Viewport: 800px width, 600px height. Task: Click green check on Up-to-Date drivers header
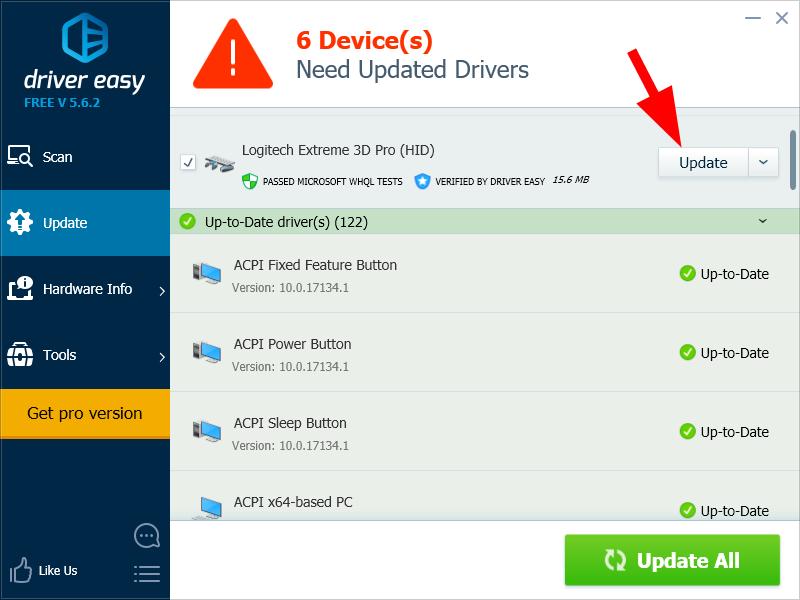click(188, 221)
